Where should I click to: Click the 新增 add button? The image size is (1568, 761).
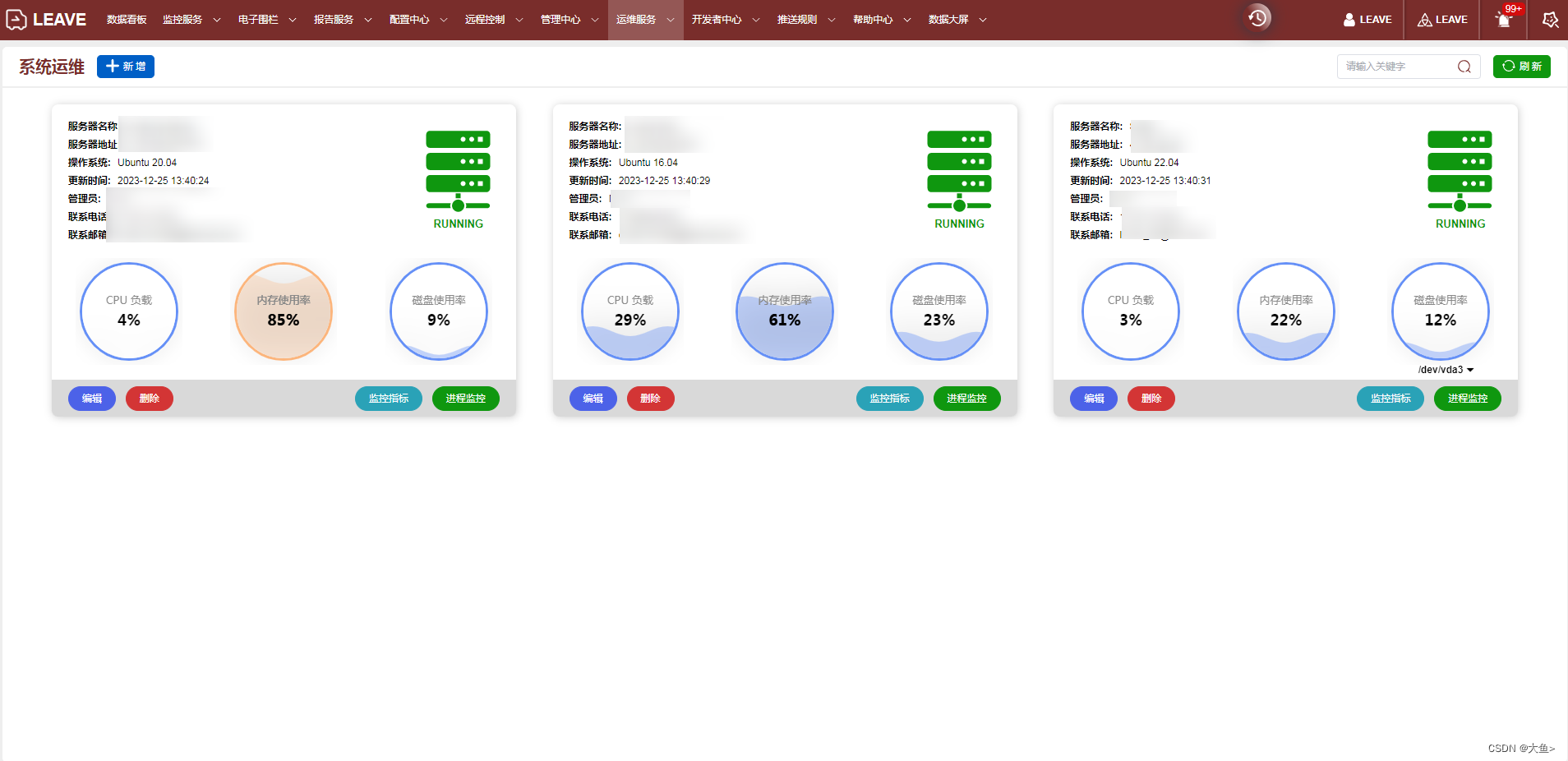point(126,67)
